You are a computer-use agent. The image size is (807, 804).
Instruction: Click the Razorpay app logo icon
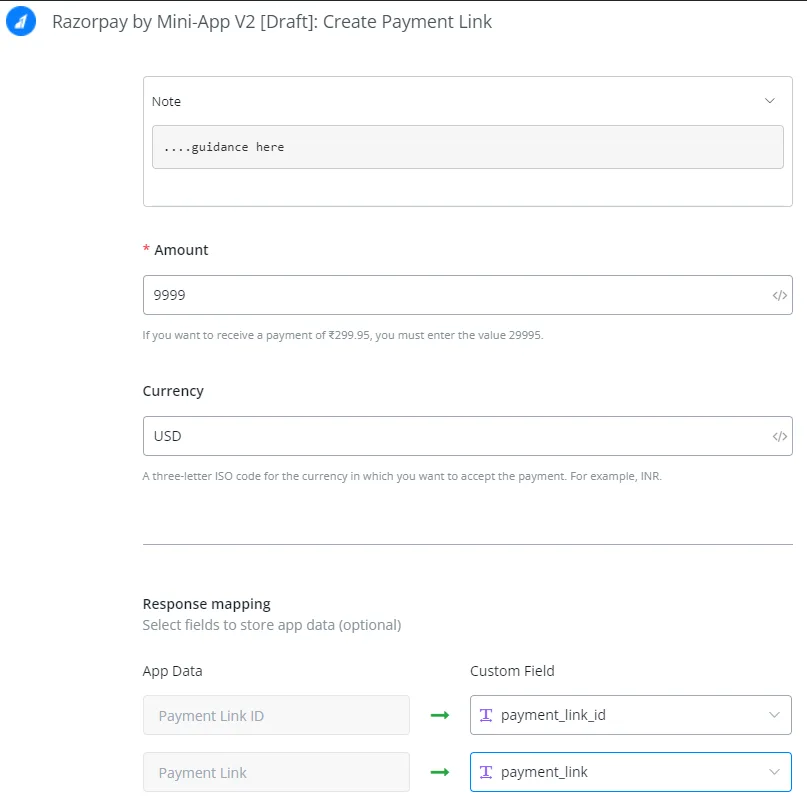[21, 22]
